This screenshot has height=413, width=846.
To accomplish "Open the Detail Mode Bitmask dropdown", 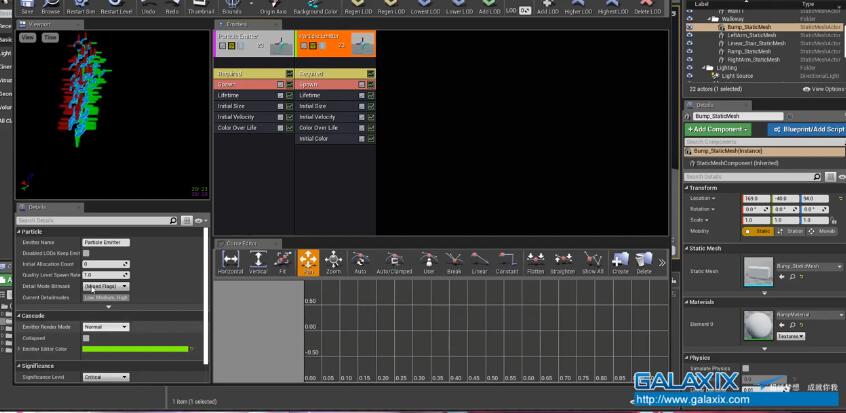I will (x=105, y=286).
